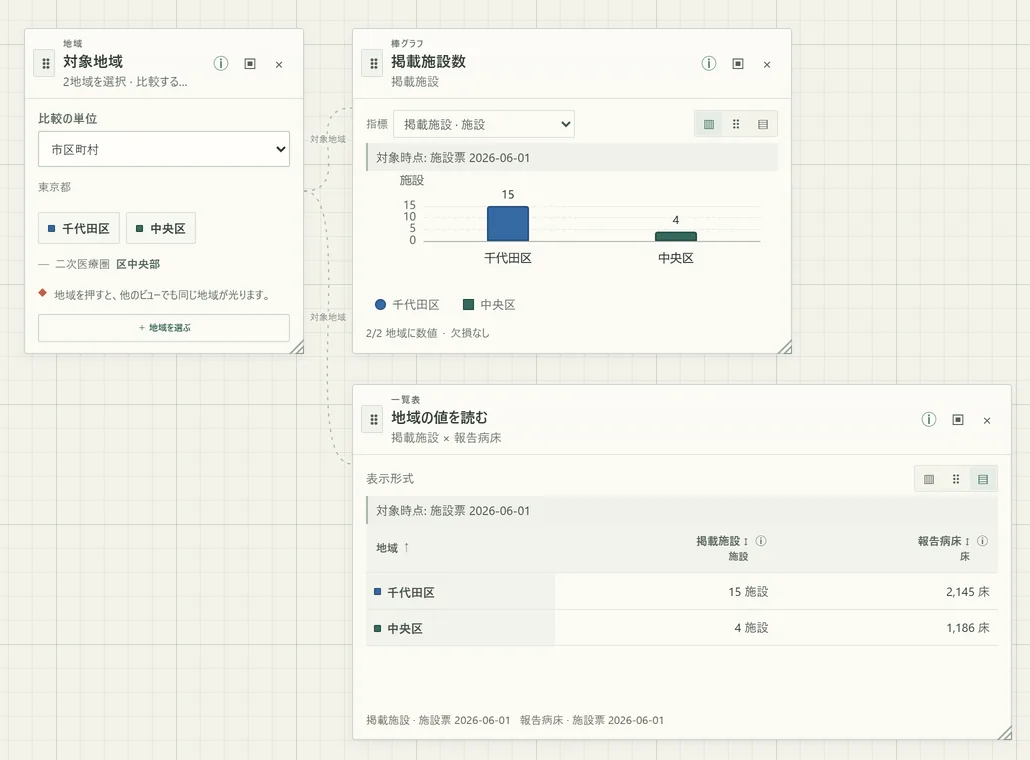1030x760 pixels.
Task: Switch 掲載施設数 card to bar chart view
Action: pyautogui.click(x=709, y=124)
